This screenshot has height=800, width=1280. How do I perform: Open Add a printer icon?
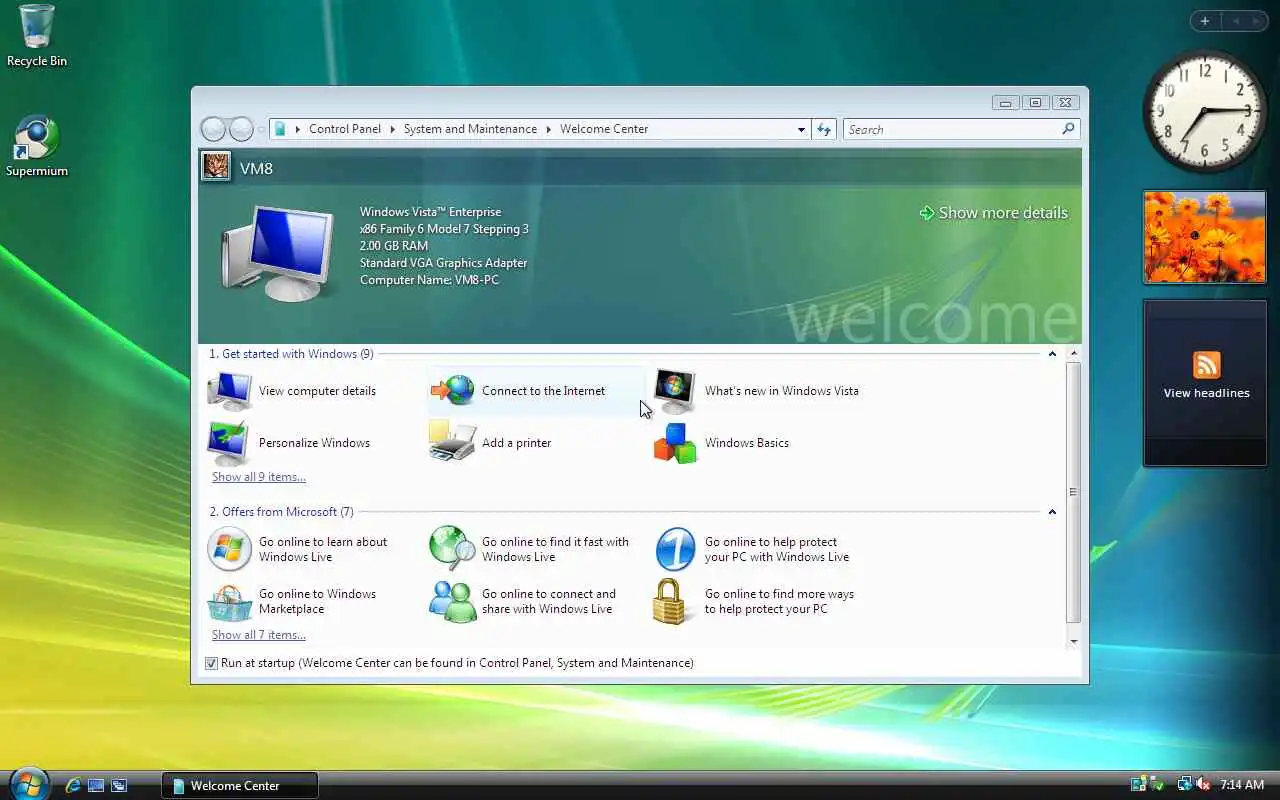click(x=453, y=442)
